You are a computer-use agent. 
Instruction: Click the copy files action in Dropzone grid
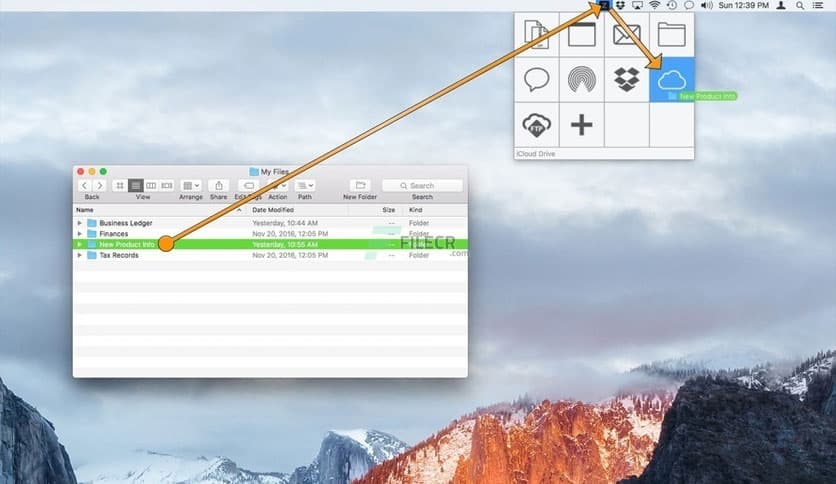(x=536, y=35)
